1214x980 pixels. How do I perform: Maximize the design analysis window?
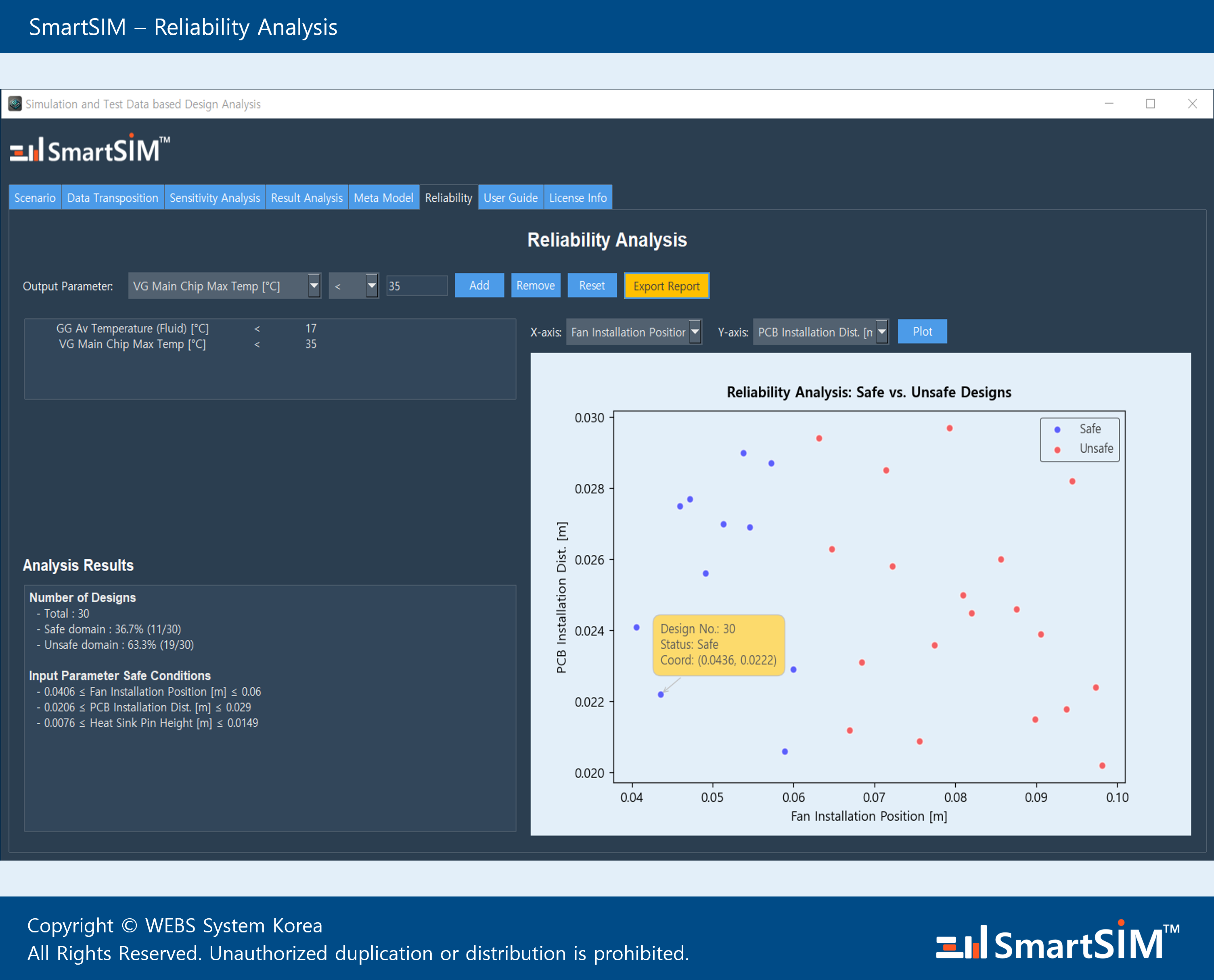1150,104
